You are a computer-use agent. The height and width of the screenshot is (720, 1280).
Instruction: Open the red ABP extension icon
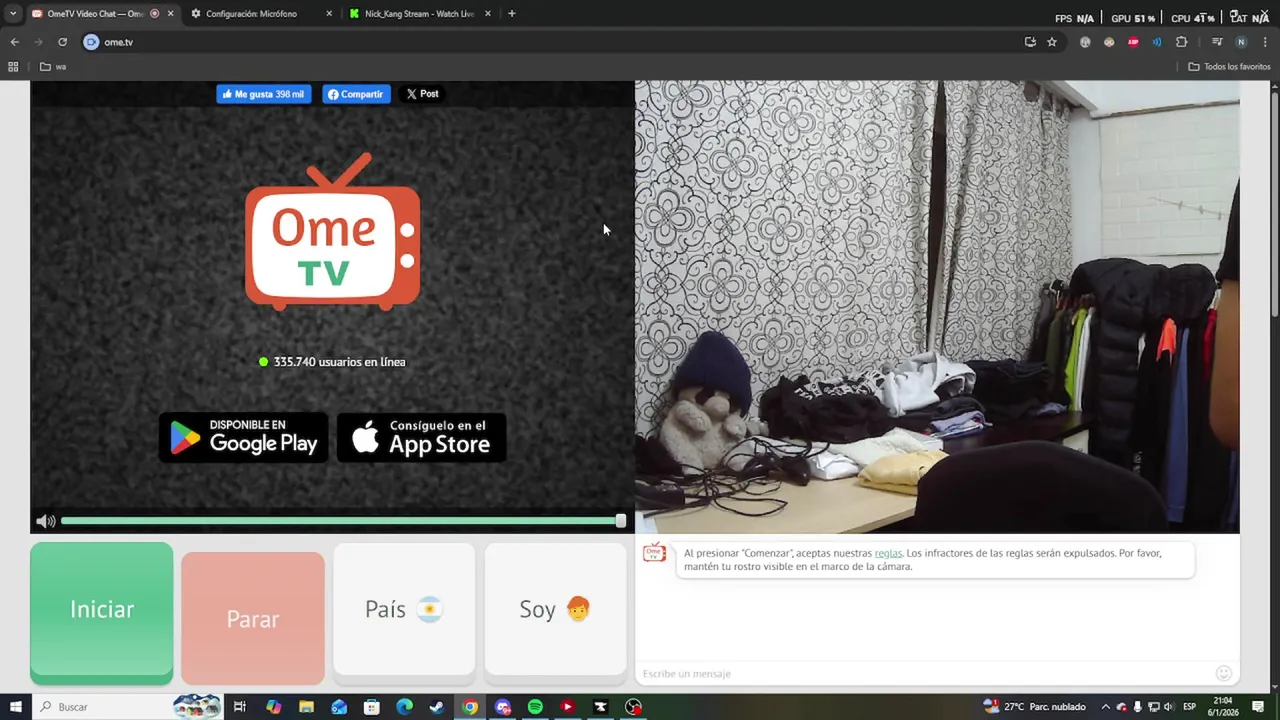1133,42
